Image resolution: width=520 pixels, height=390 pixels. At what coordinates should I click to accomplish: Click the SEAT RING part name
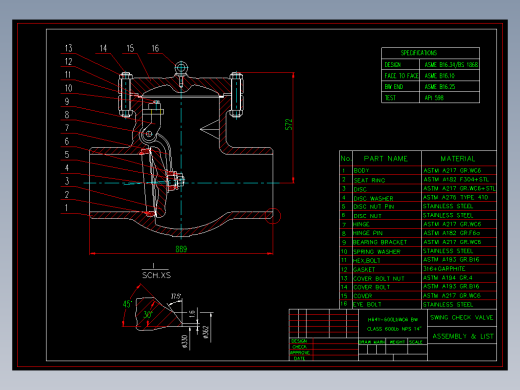[x=369, y=180]
